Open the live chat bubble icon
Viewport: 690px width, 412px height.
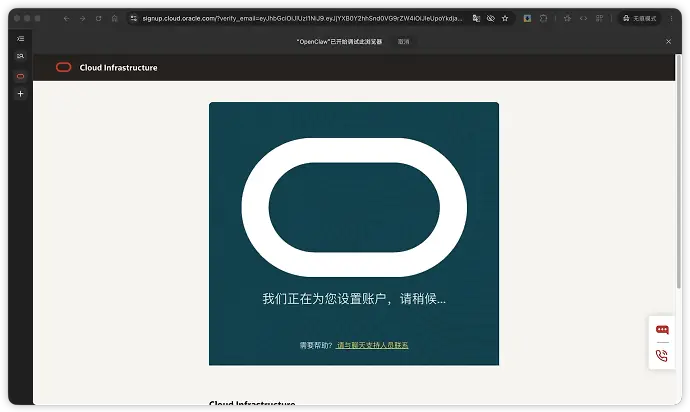pyautogui.click(x=662, y=330)
